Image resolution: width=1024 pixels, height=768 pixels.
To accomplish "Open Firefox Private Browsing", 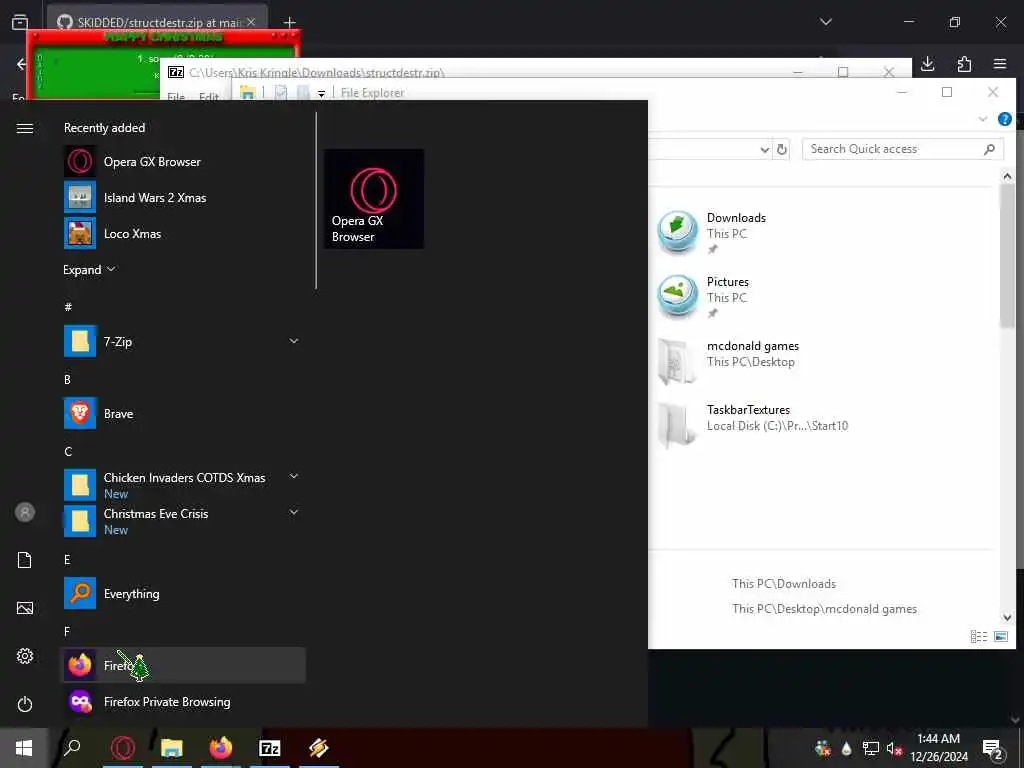I will click(x=183, y=701).
